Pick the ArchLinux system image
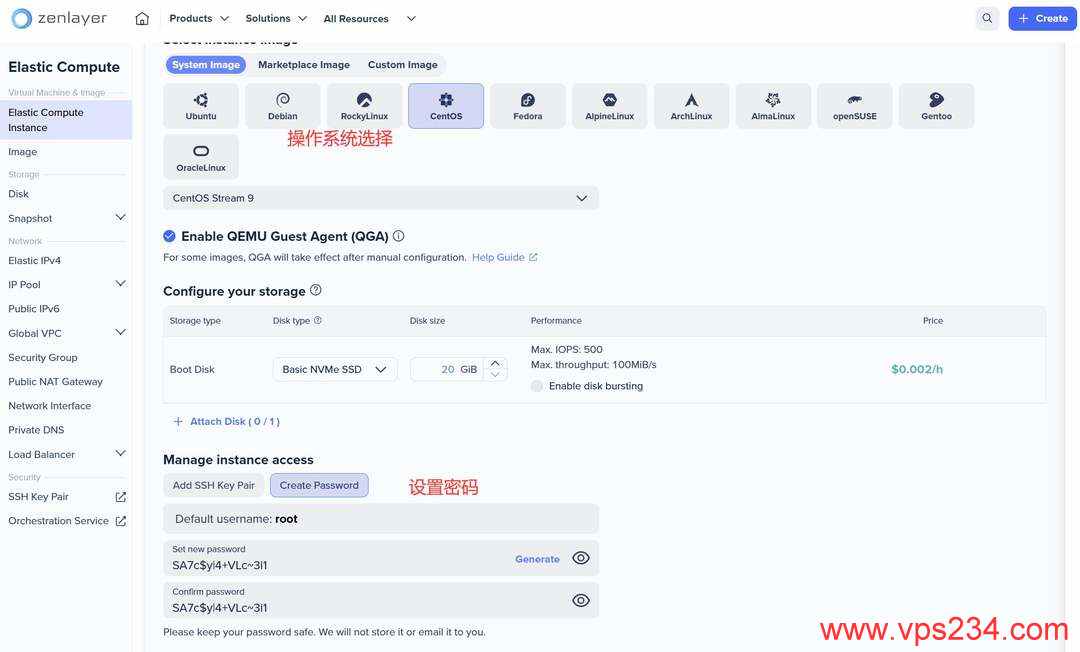 (691, 105)
